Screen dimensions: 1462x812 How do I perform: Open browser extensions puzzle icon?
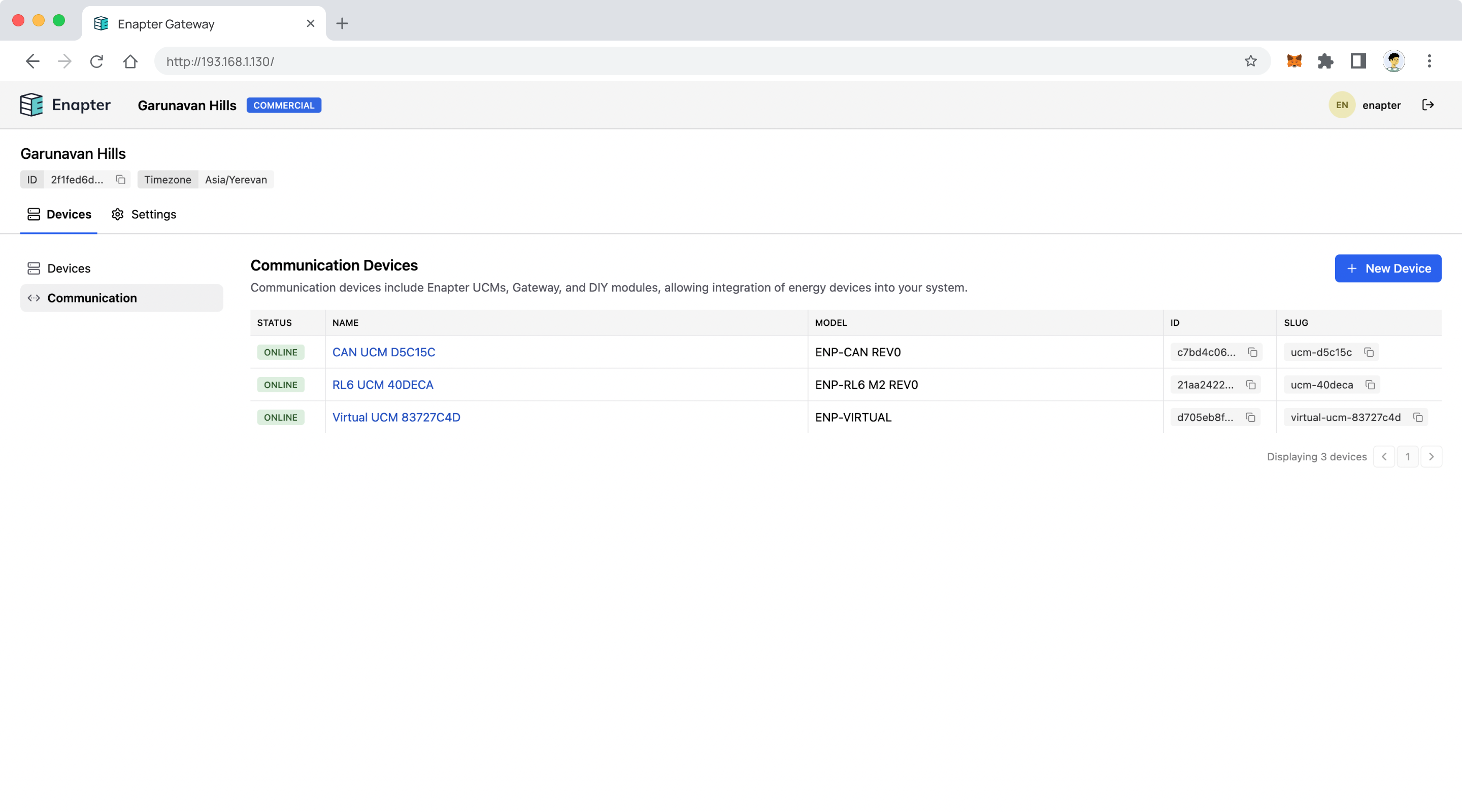point(1326,61)
